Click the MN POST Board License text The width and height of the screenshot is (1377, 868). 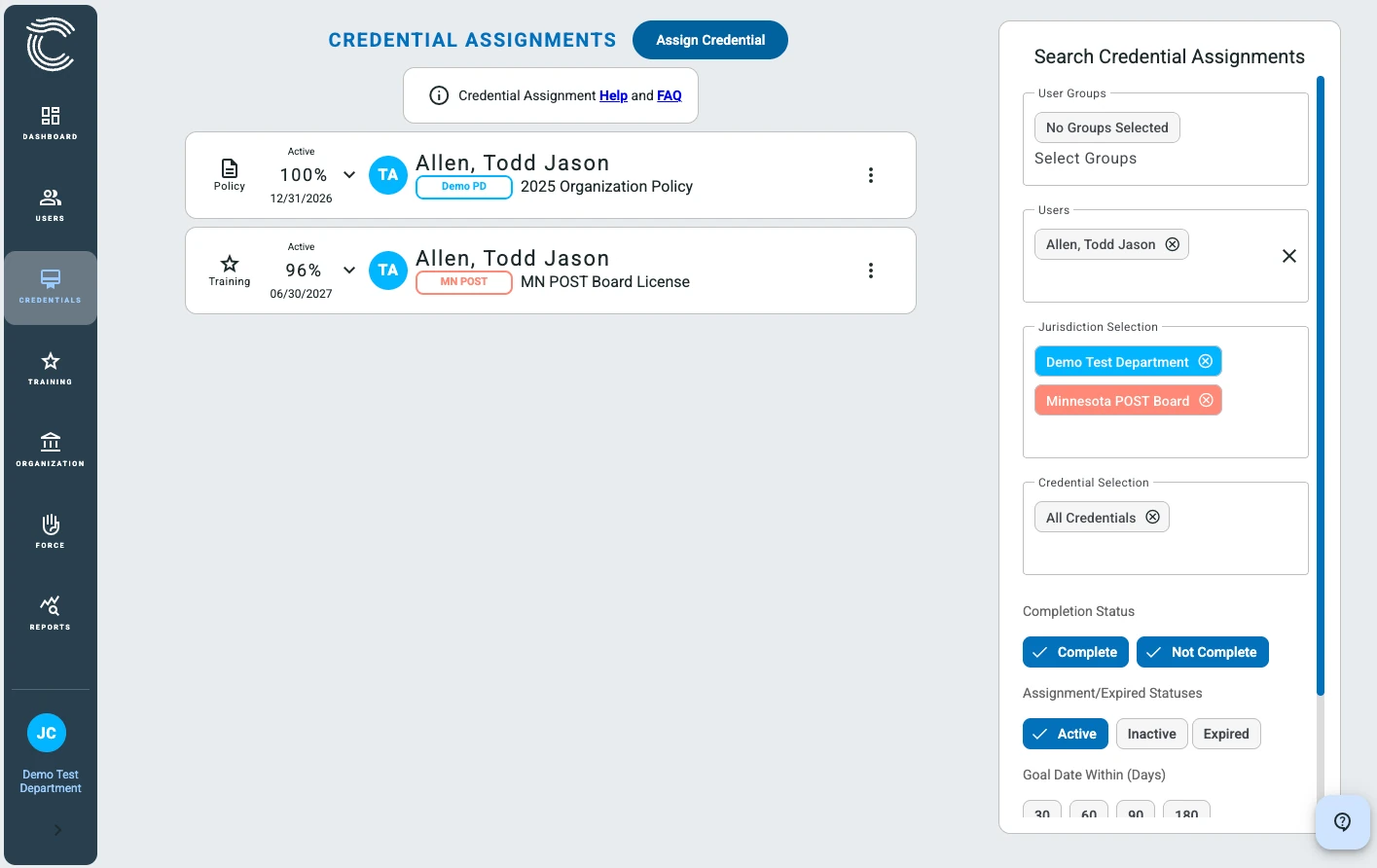pyautogui.click(x=605, y=282)
